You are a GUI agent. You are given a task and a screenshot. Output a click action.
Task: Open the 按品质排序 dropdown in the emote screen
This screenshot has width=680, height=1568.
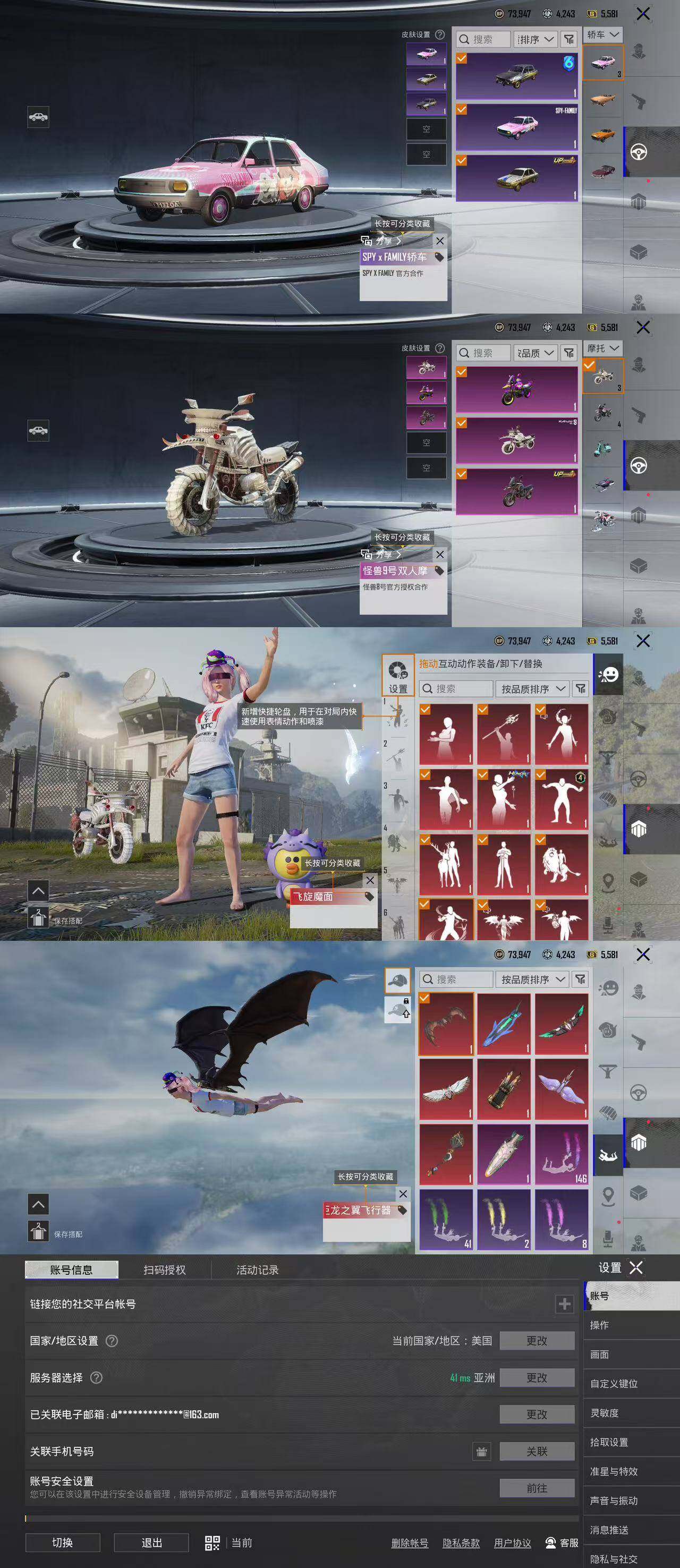[533, 689]
